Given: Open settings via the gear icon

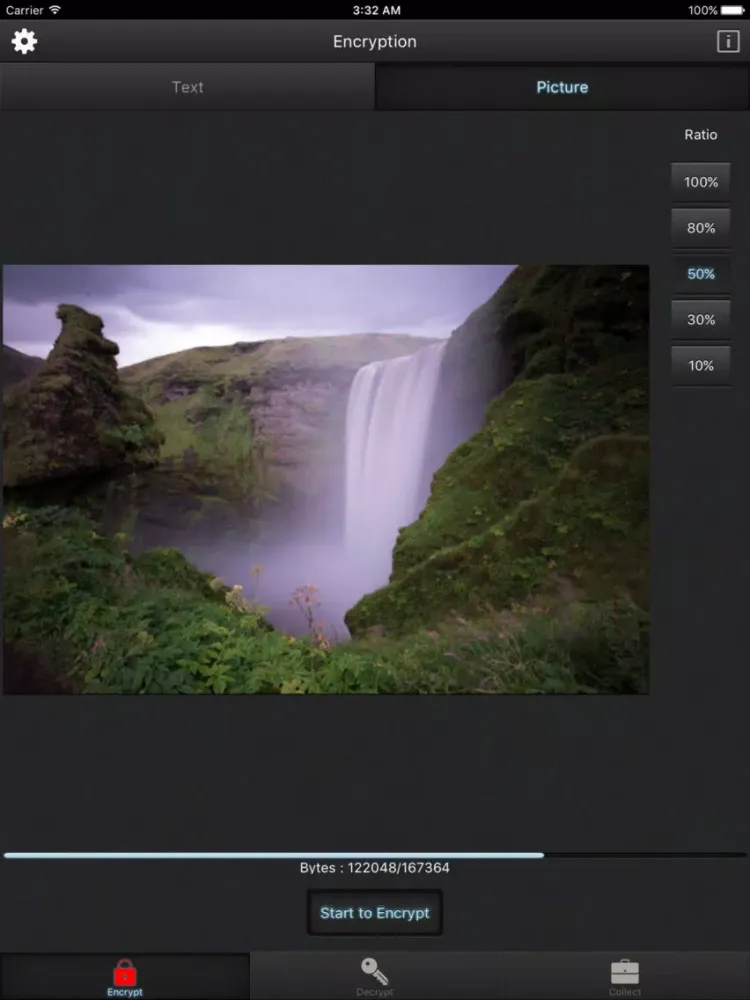Looking at the screenshot, I should [x=24, y=41].
